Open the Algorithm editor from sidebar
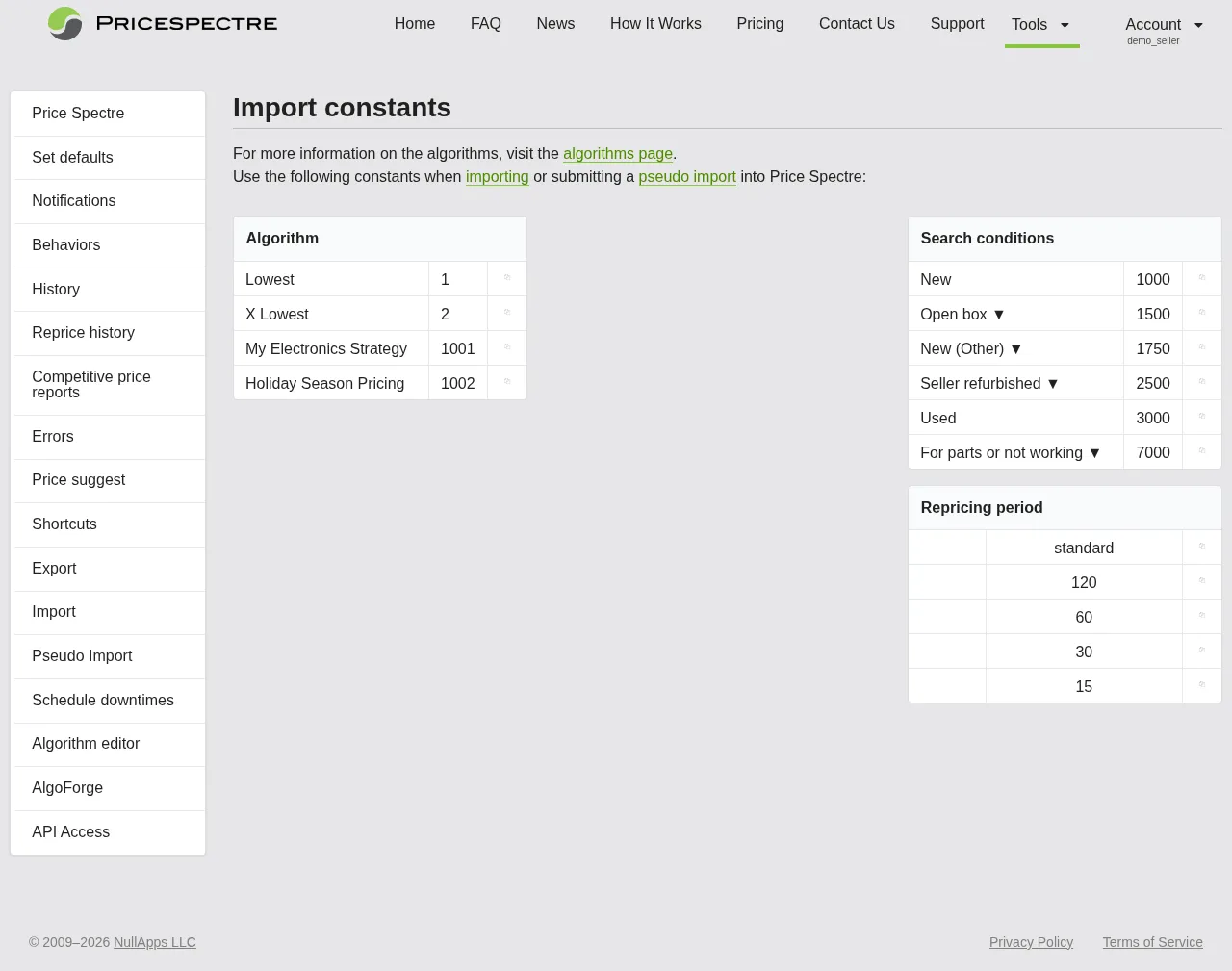The image size is (1232, 971). (x=86, y=744)
